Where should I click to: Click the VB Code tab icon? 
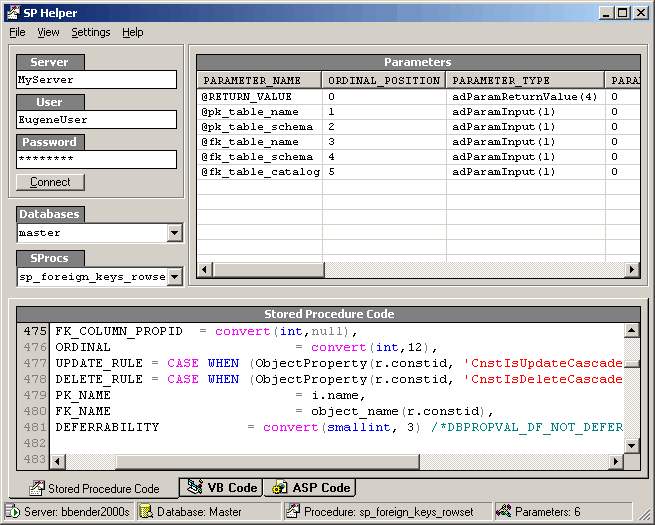point(193,488)
